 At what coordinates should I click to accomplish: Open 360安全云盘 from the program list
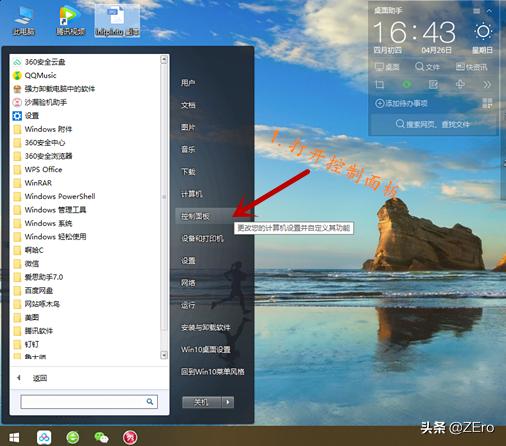click(39, 62)
